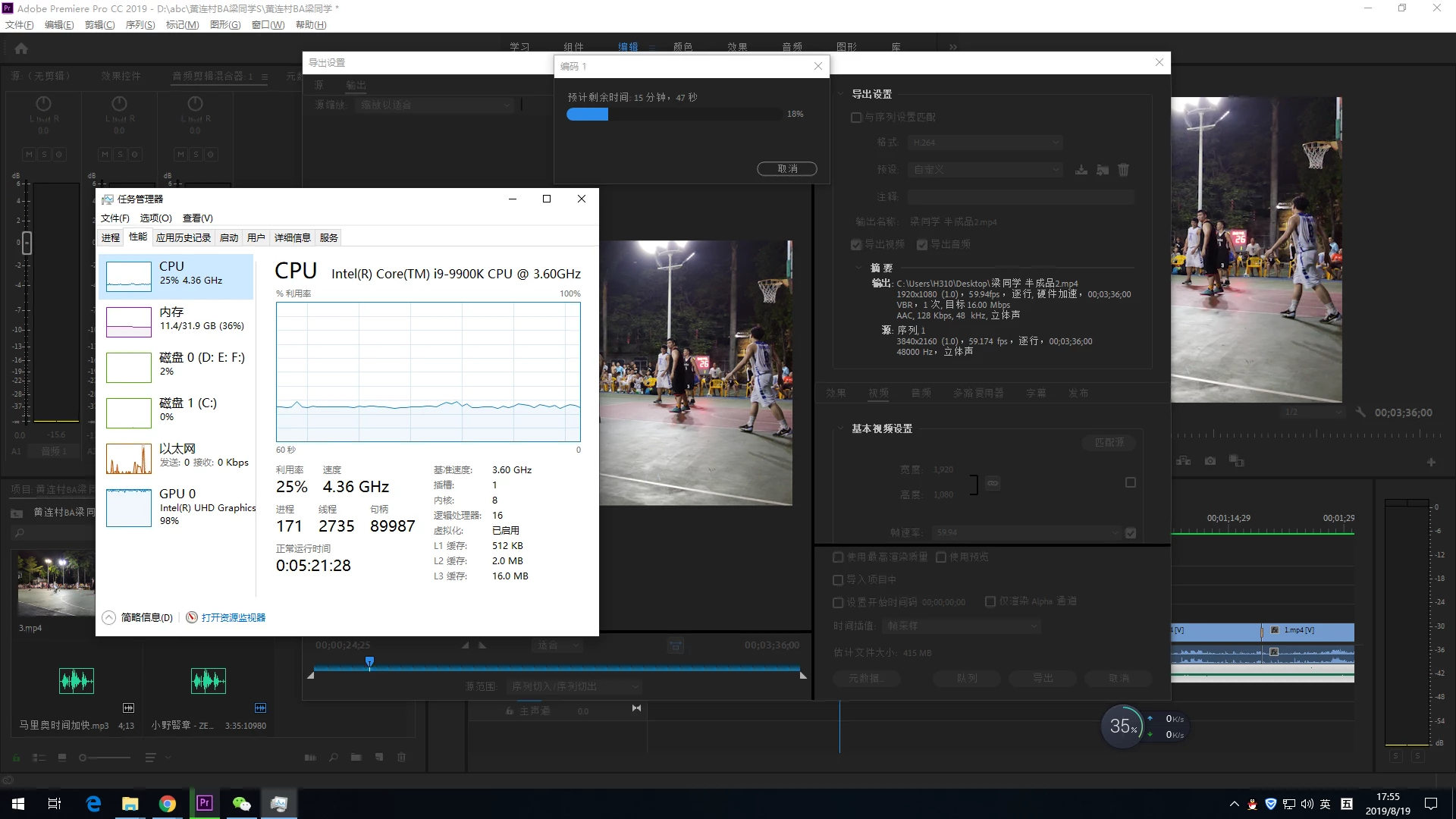Click the delete preset trash icon
The height and width of the screenshot is (819, 1456).
pos(1124,170)
